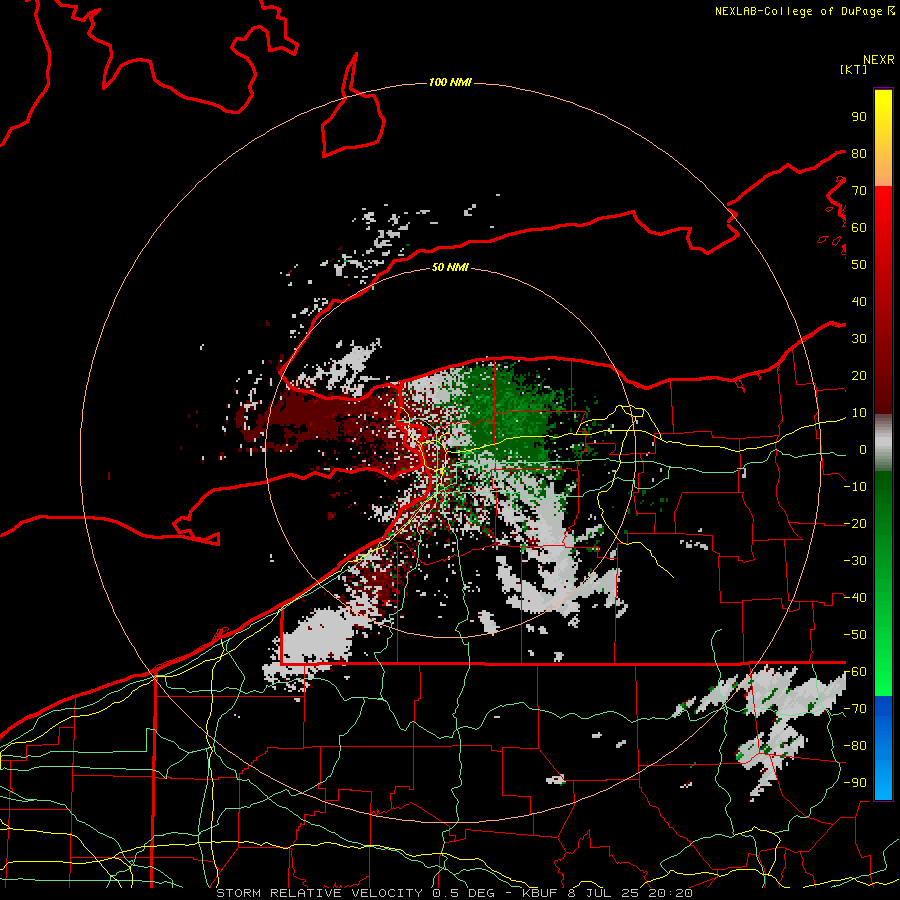
Task: Click the -20 knot scale label
Action: pyautogui.click(x=855, y=524)
